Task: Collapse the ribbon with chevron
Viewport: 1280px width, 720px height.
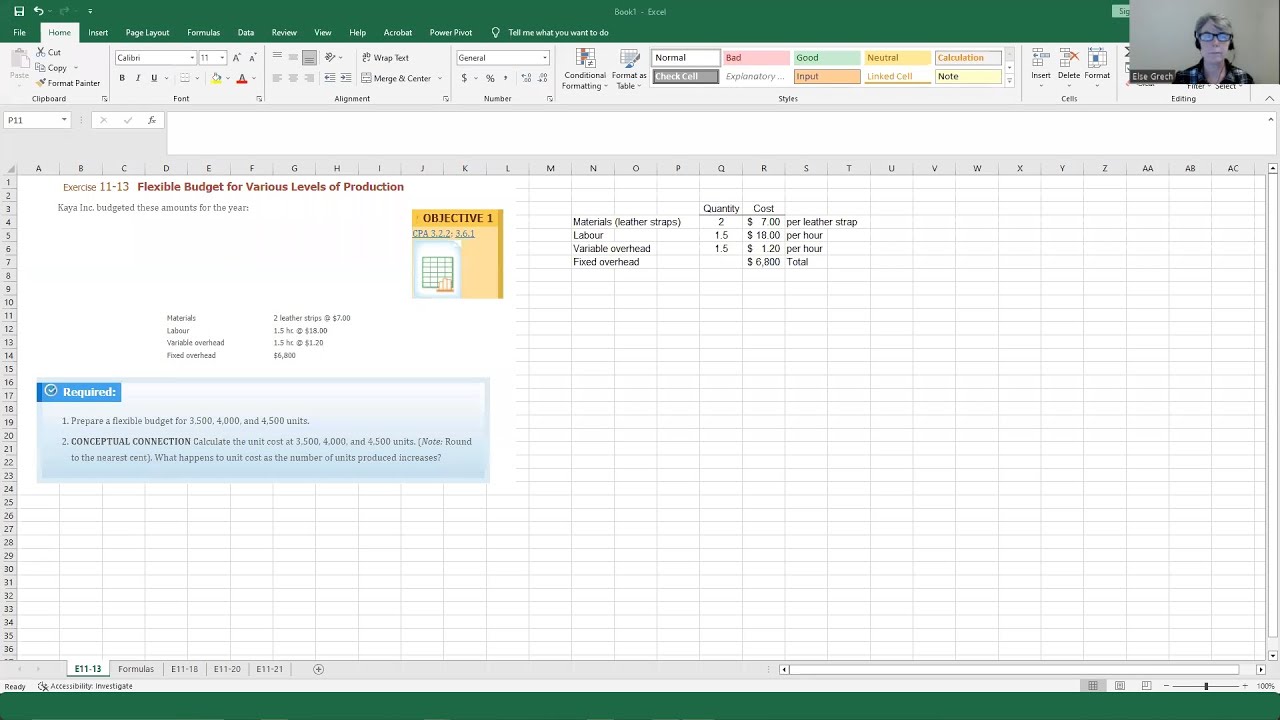Action: click(x=1269, y=98)
